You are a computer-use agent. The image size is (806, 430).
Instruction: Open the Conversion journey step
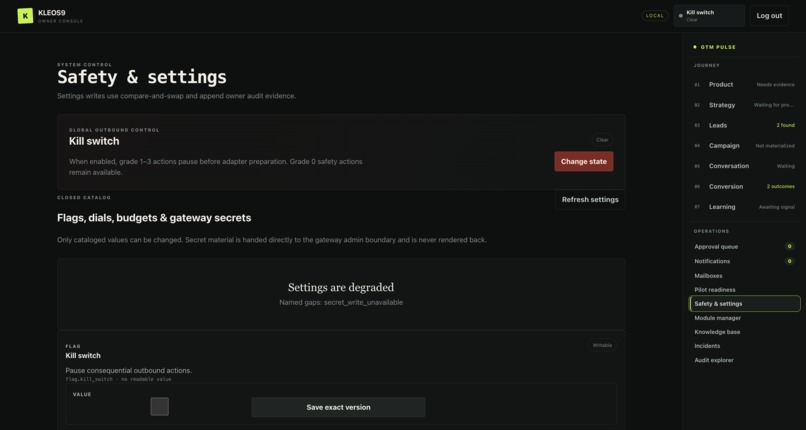[x=744, y=186]
